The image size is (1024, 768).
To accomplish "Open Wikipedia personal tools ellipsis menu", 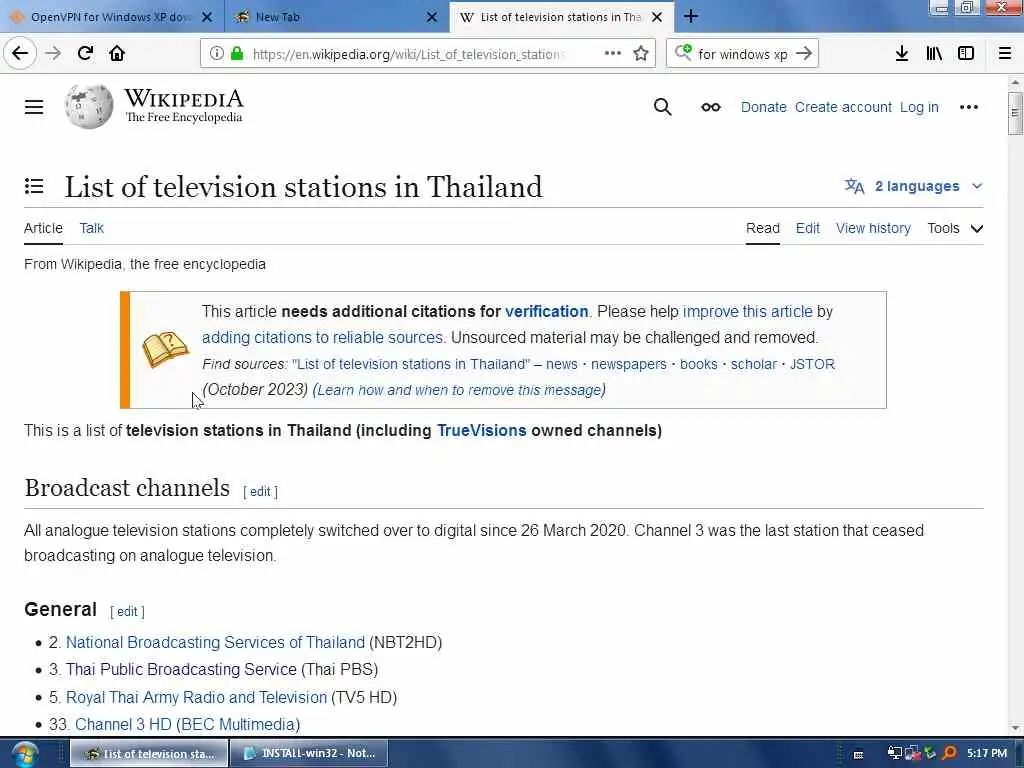I will pos(968,107).
